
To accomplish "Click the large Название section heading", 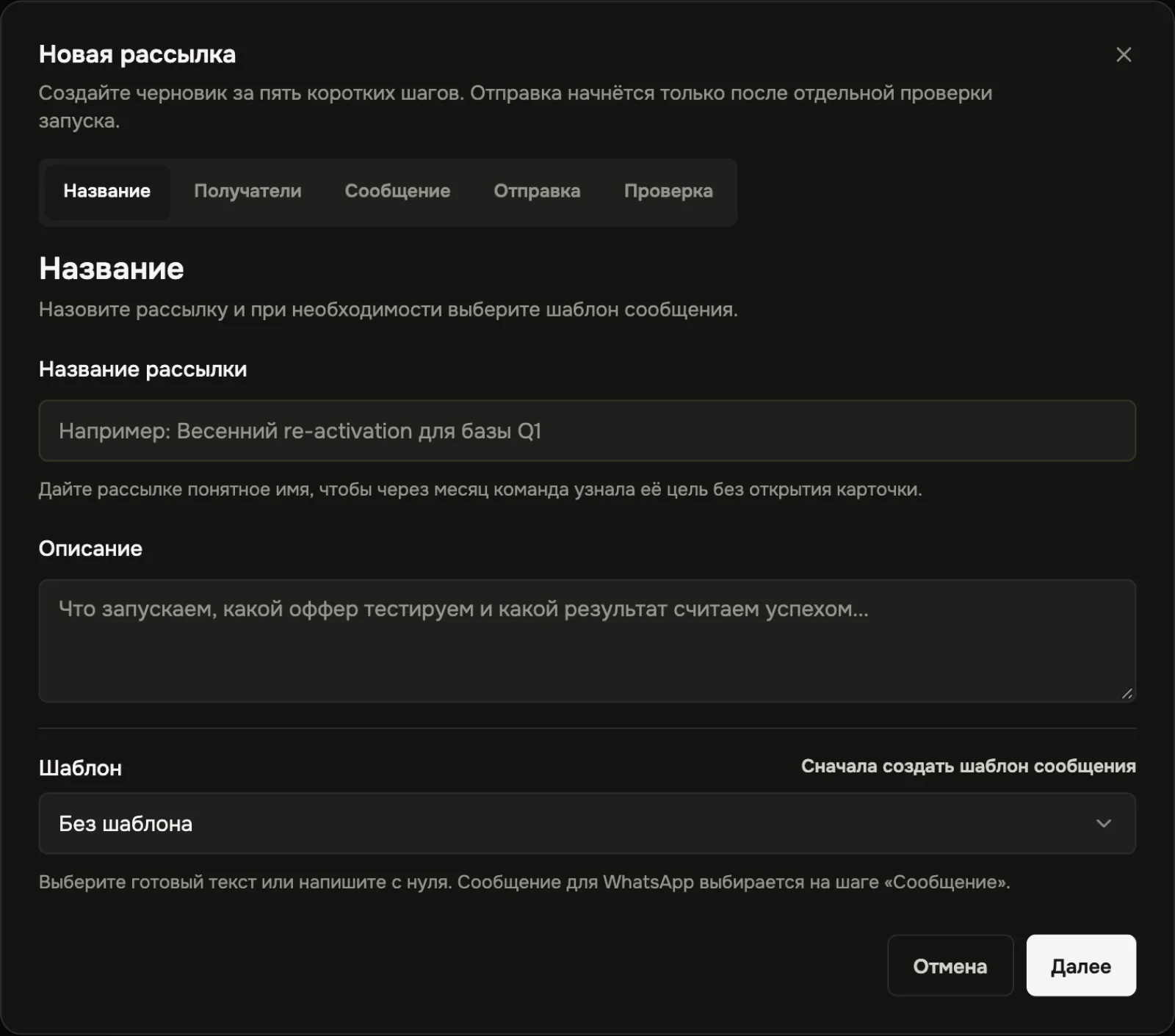I will coord(112,269).
